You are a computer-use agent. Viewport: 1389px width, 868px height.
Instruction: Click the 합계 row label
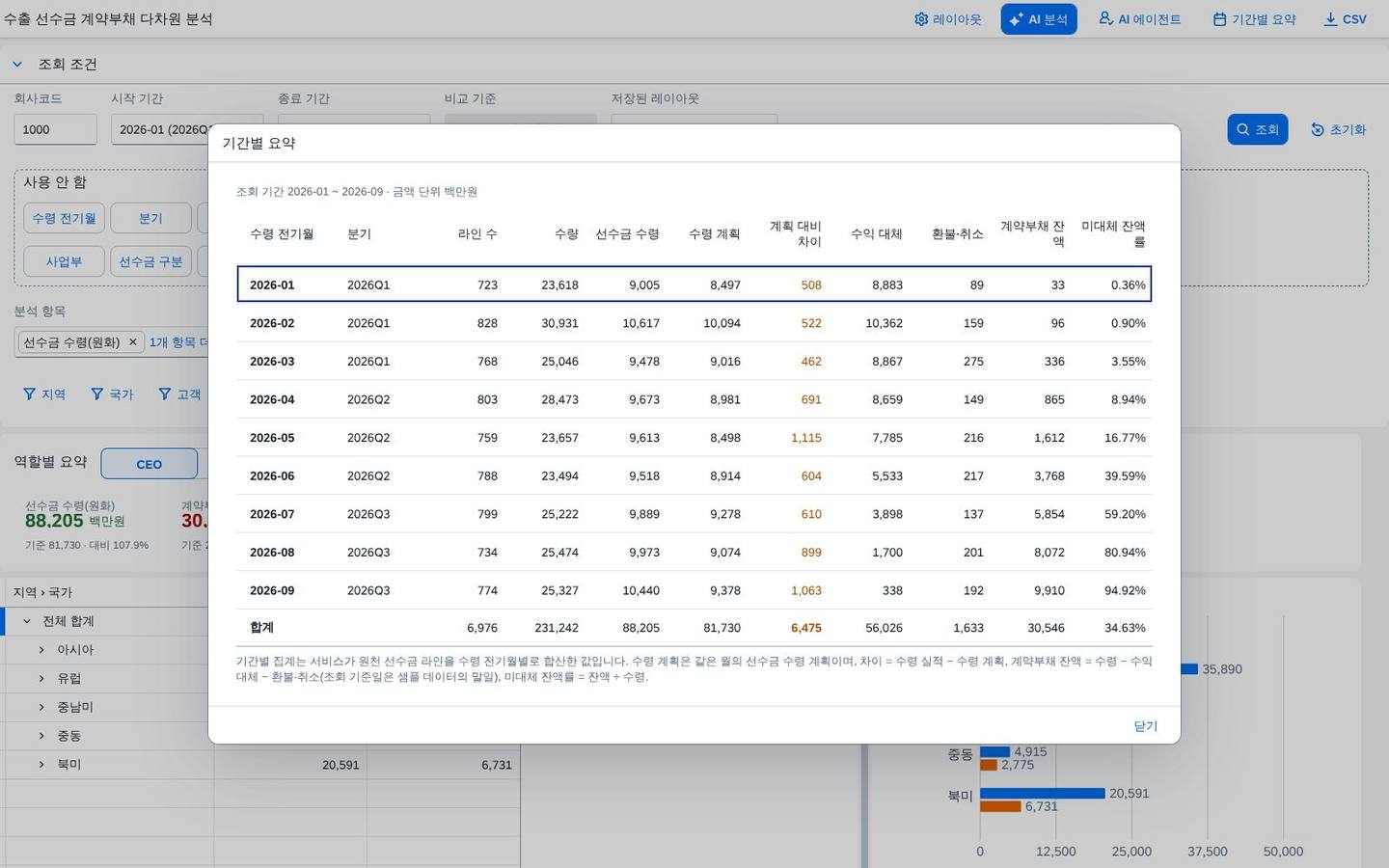pyautogui.click(x=261, y=628)
